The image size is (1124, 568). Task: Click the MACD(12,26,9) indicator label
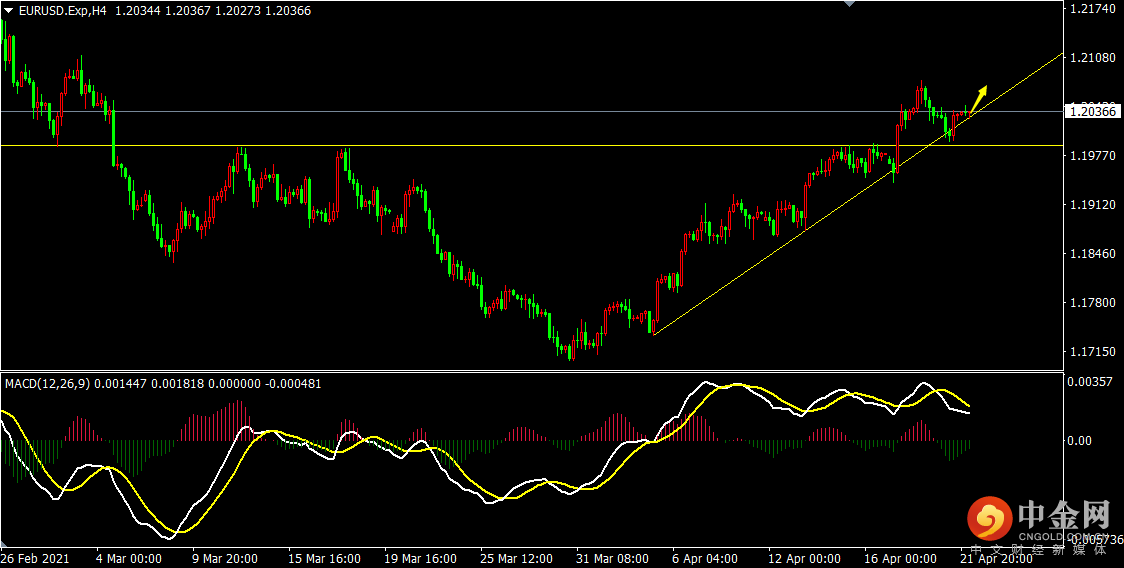click(48, 384)
